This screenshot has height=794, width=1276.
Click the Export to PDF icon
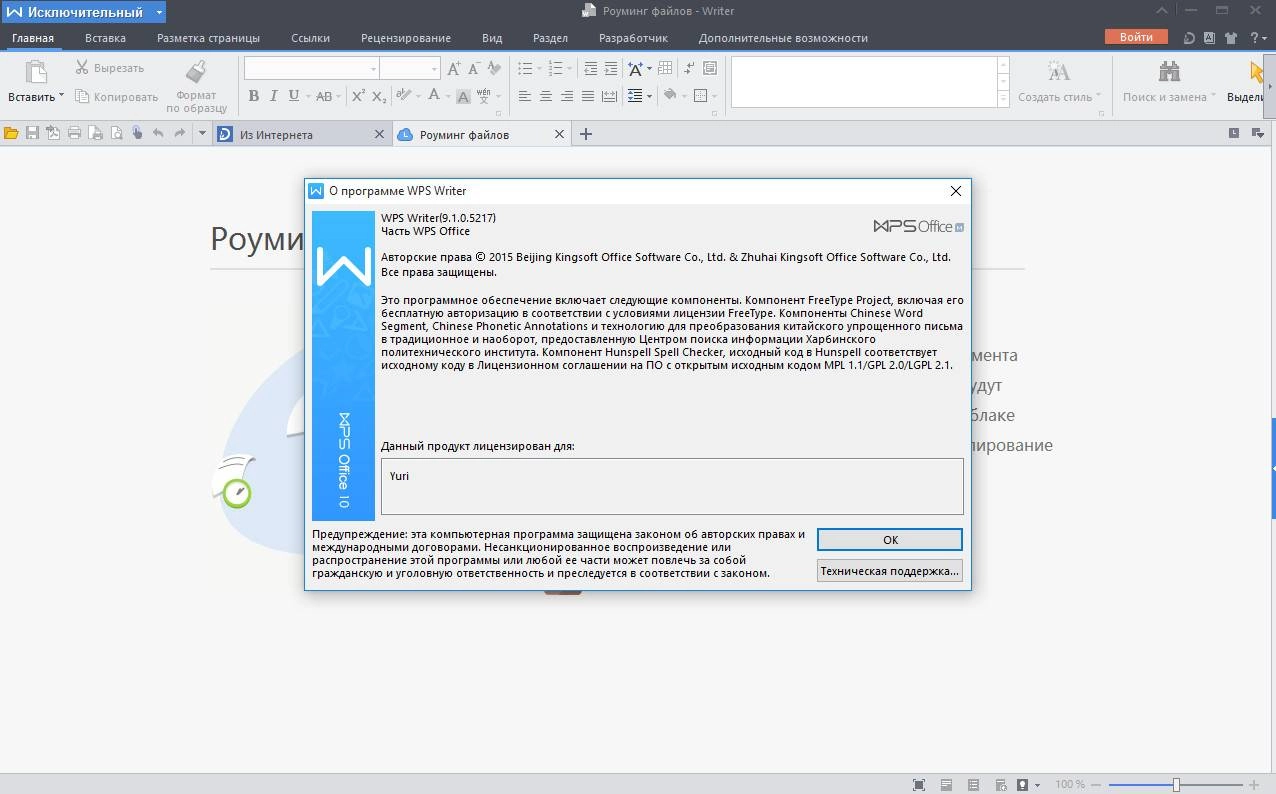52,133
